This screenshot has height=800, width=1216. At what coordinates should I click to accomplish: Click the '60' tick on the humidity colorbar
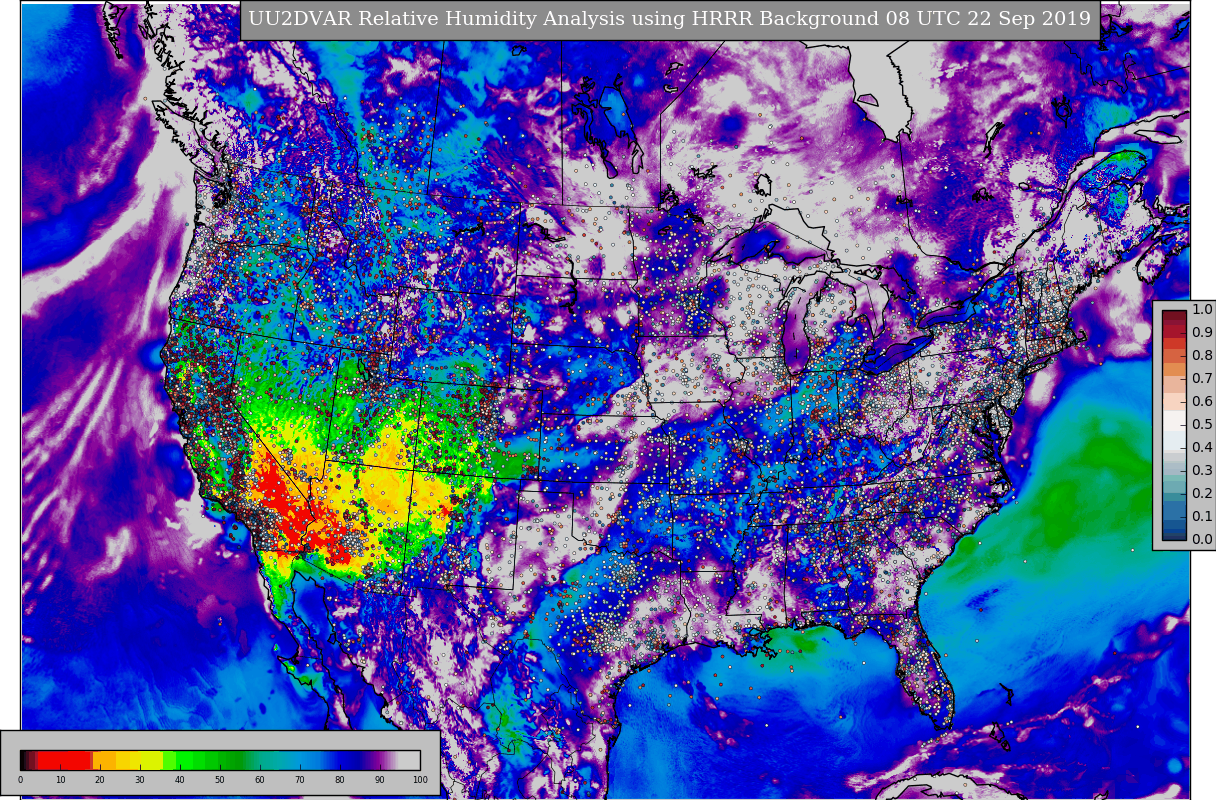[x=260, y=780]
